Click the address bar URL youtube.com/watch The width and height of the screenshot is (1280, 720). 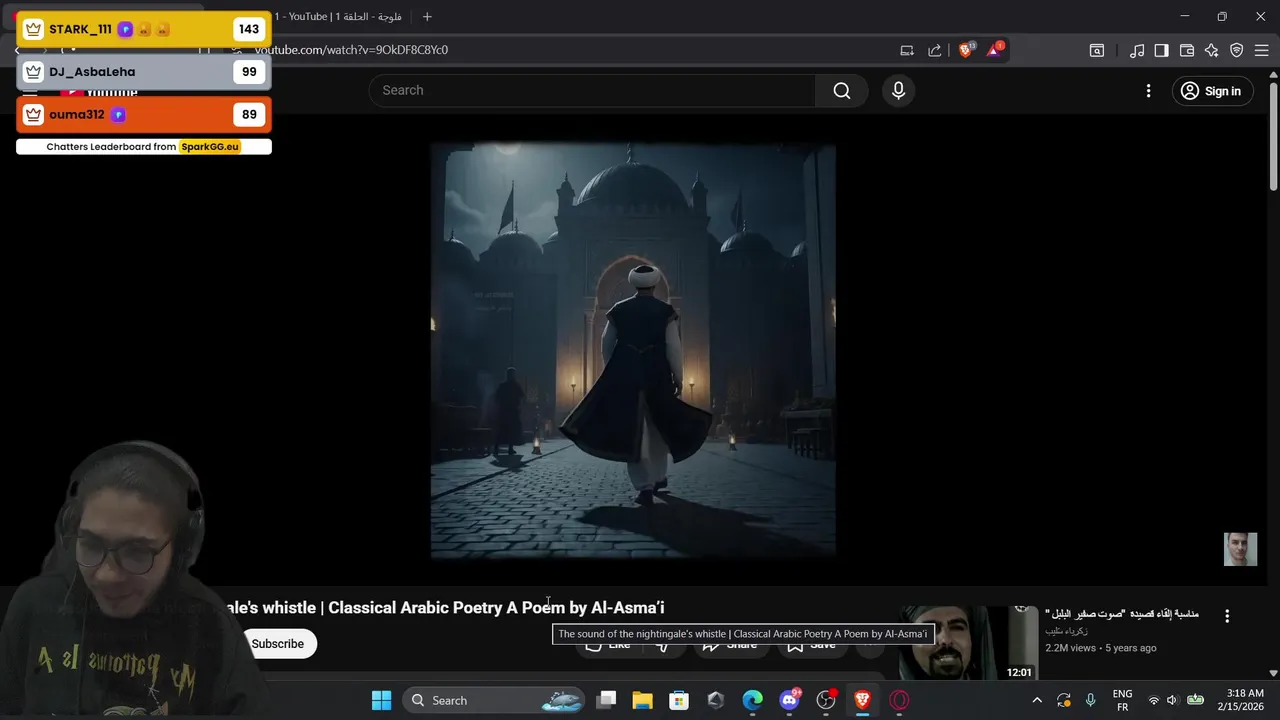click(351, 50)
